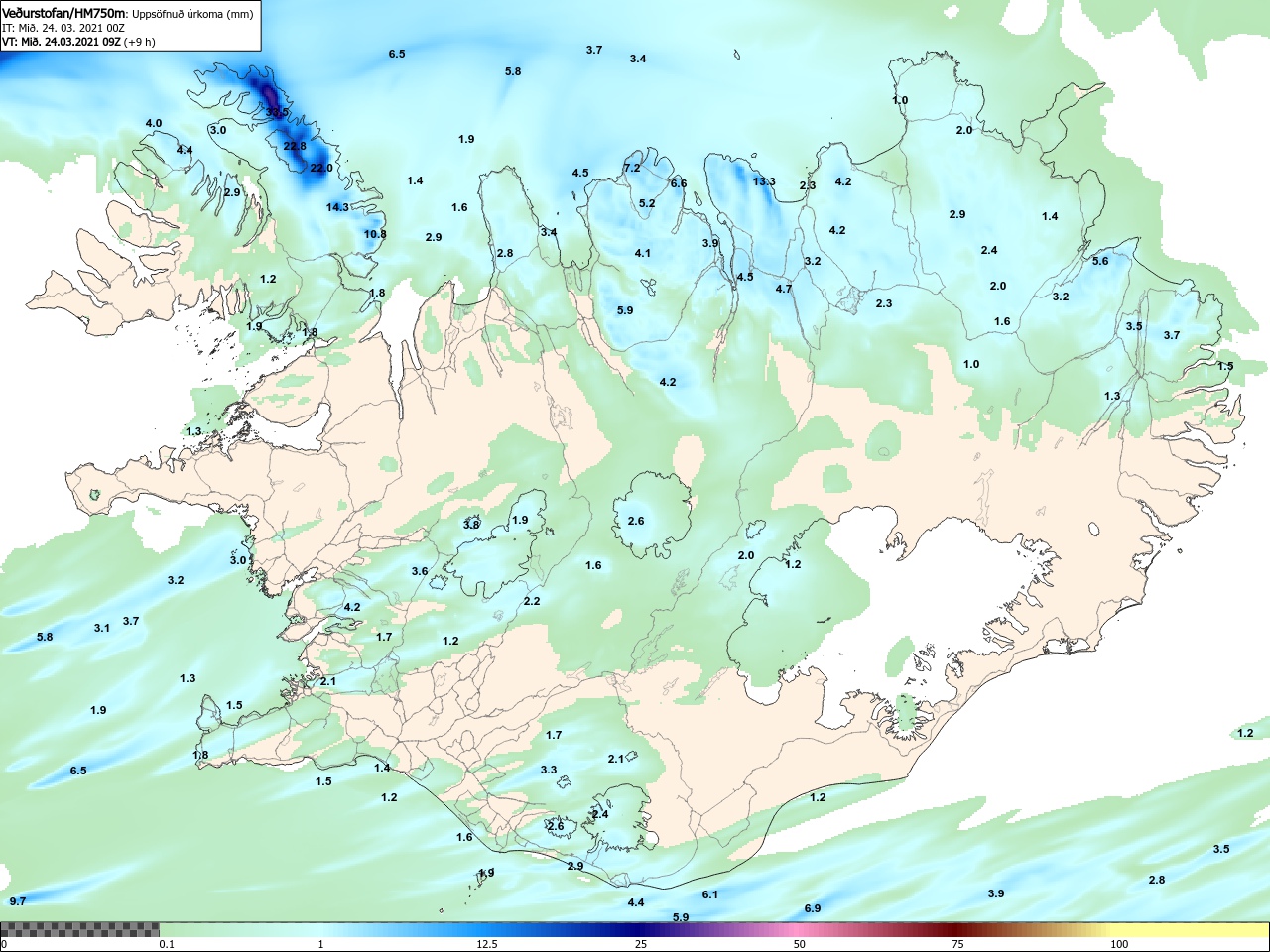This screenshot has height=952, width=1270.
Task: Click the 10.8 precipitation value
Action: point(375,234)
